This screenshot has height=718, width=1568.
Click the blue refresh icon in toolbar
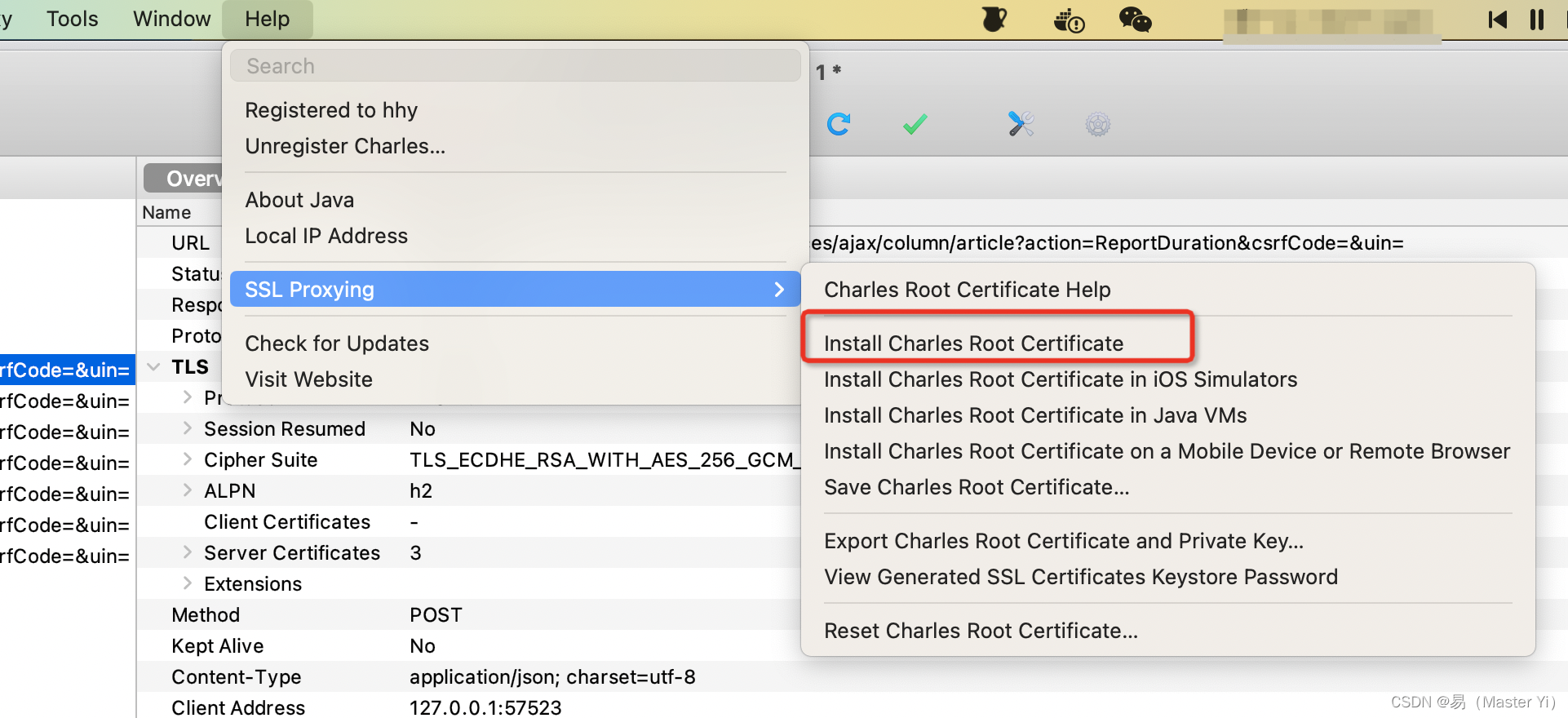tap(839, 124)
